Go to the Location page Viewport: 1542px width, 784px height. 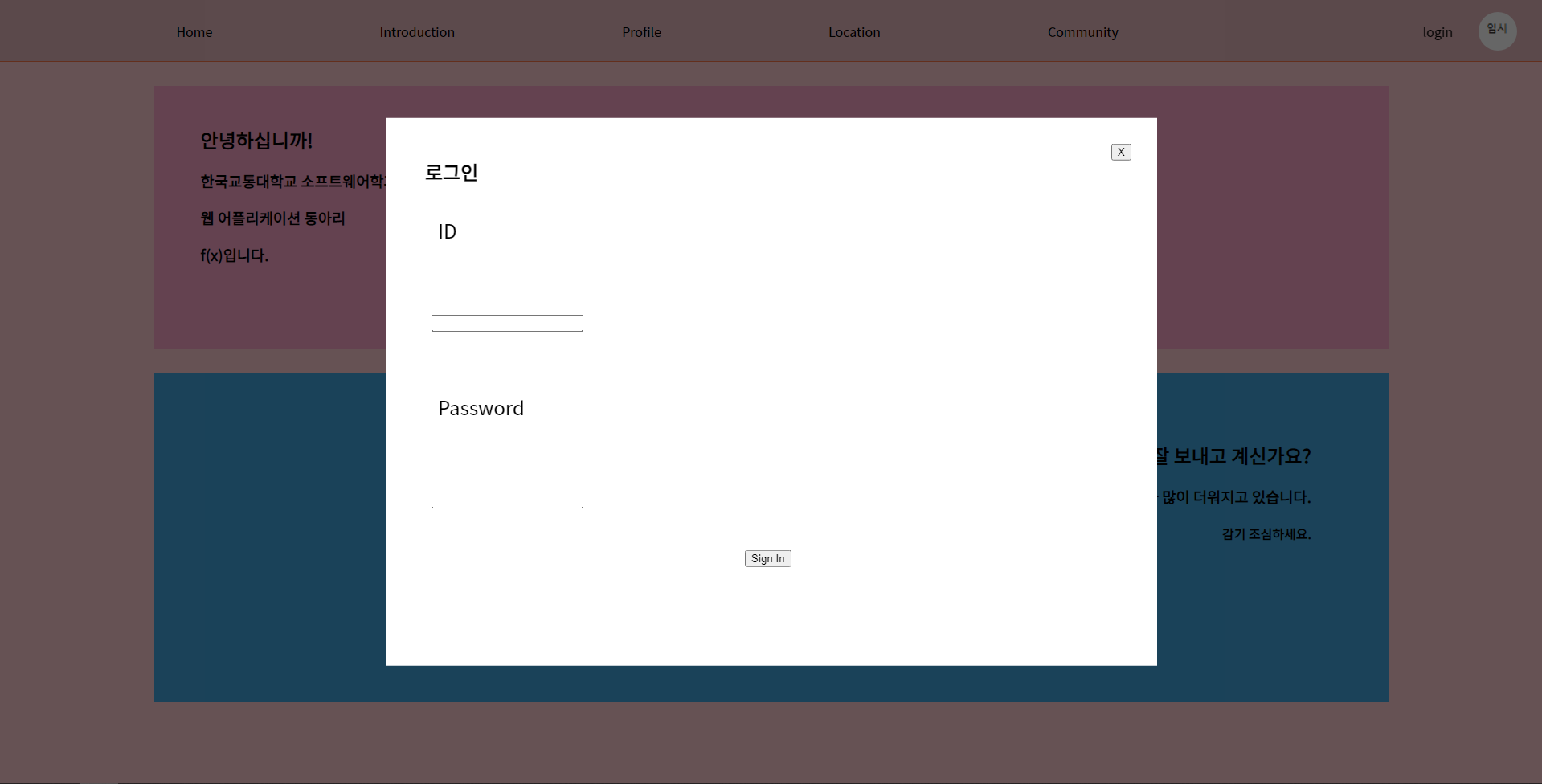[x=853, y=32]
